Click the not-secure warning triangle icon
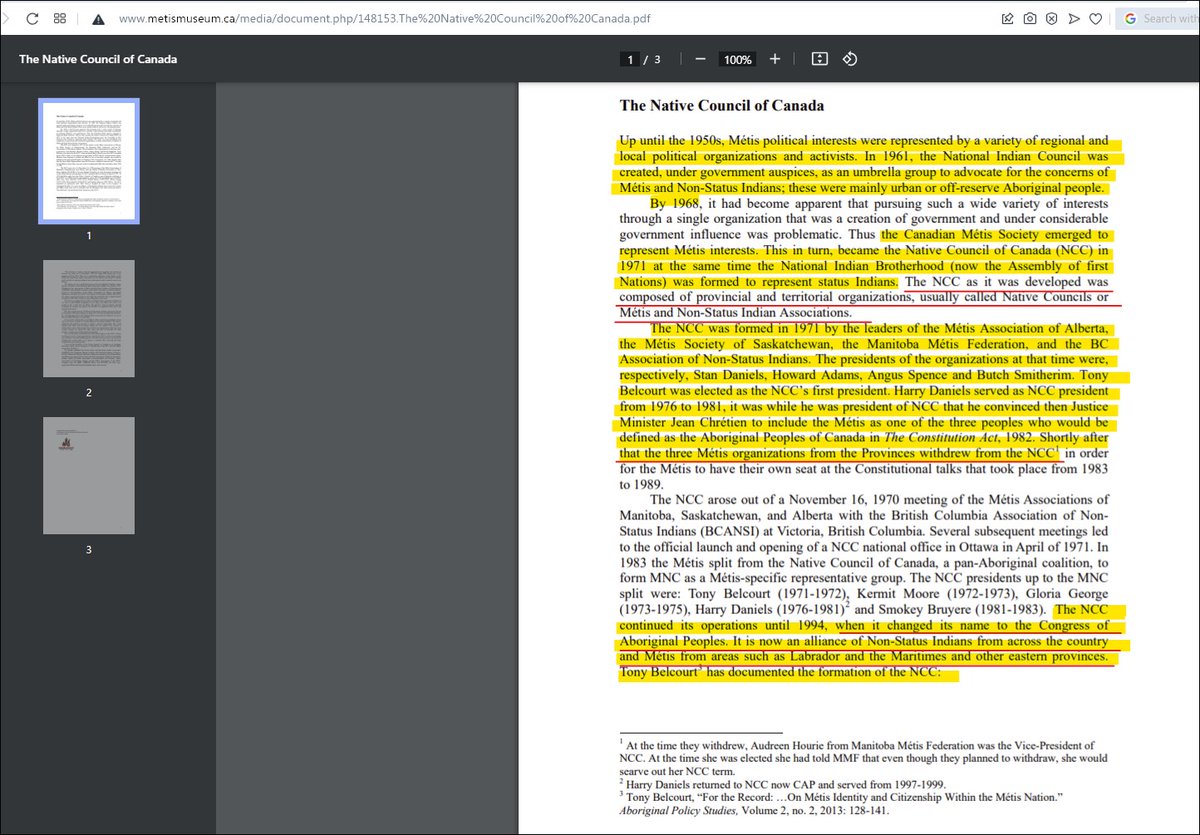The image size is (1200, 835). coord(98,18)
